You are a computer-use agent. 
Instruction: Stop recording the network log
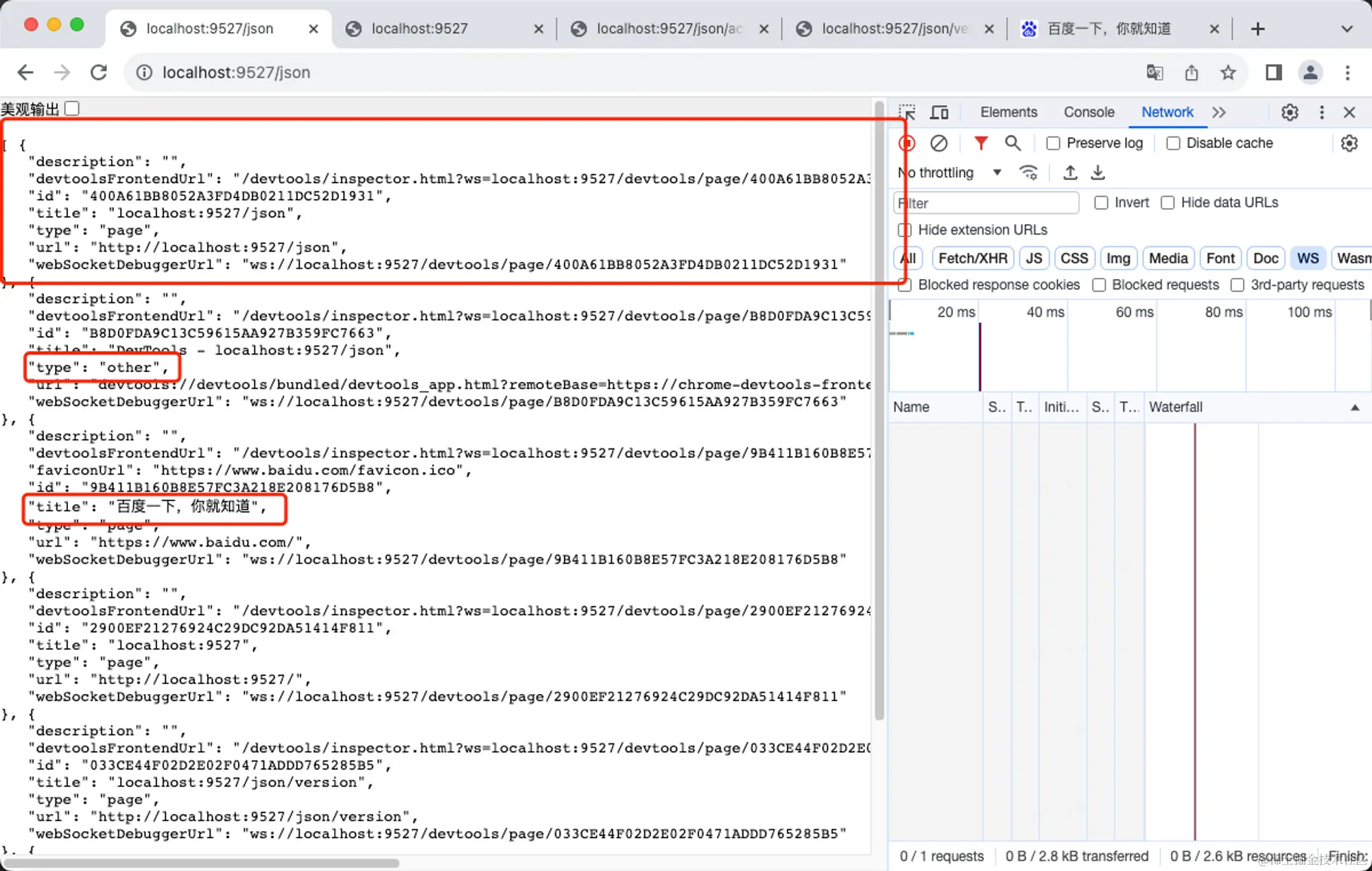coord(907,143)
